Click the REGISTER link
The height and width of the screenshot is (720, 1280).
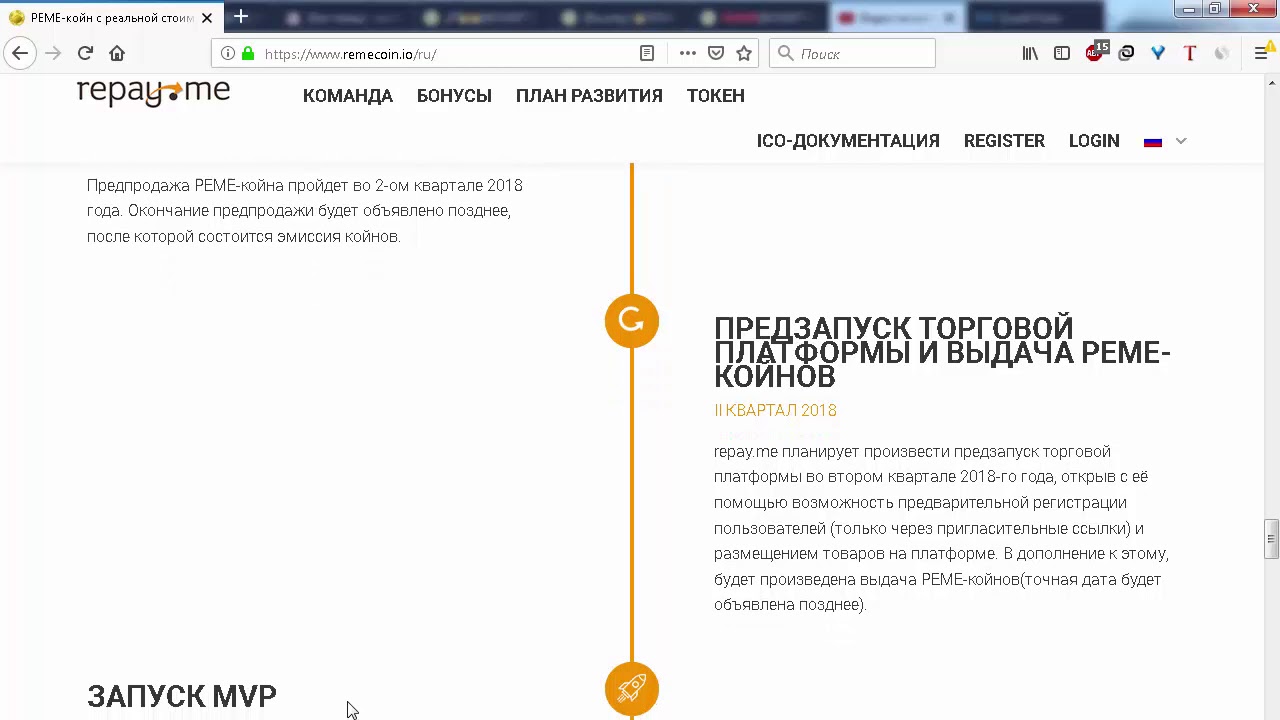1004,141
